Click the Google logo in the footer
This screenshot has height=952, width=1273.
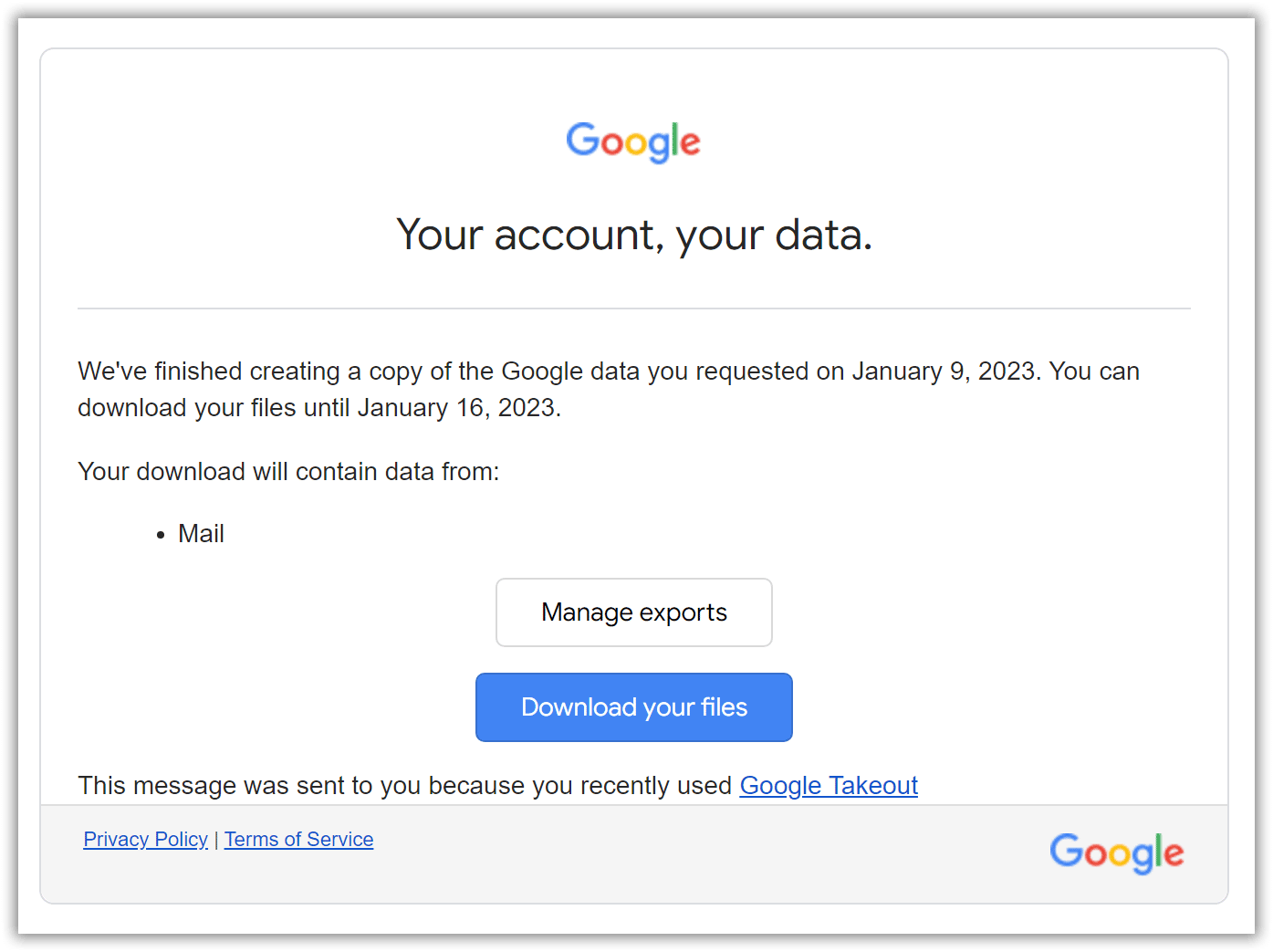click(x=1116, y=853)
